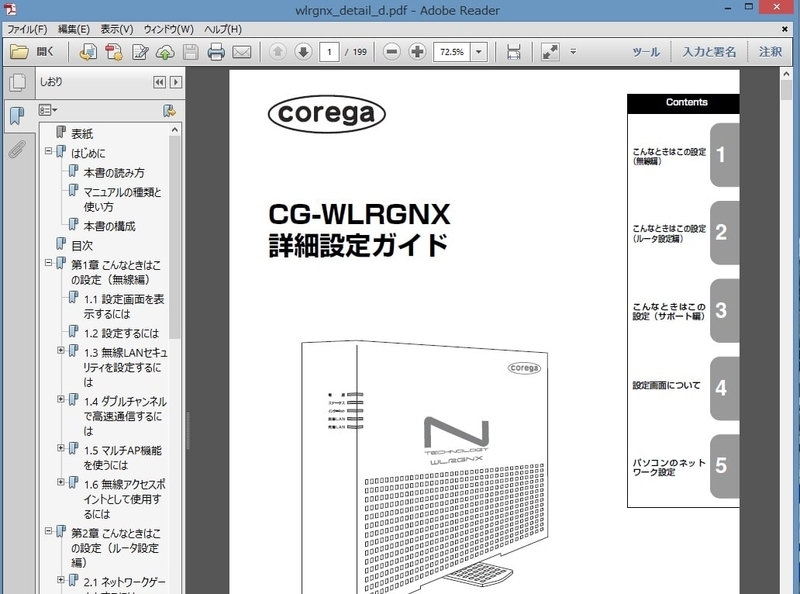Expand the 1.5 マルチAP機能 bookmark
Viewport: 800px width, 594px height.
[x=61, y=448]
